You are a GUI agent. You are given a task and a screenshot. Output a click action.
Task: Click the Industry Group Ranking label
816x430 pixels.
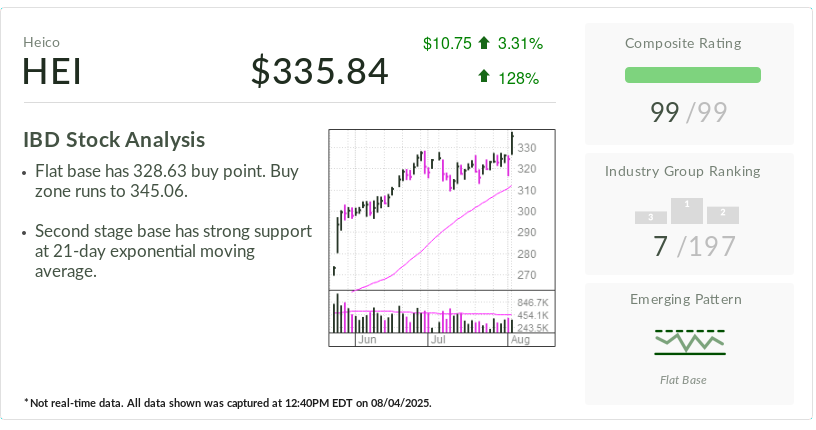click(682, 171)
